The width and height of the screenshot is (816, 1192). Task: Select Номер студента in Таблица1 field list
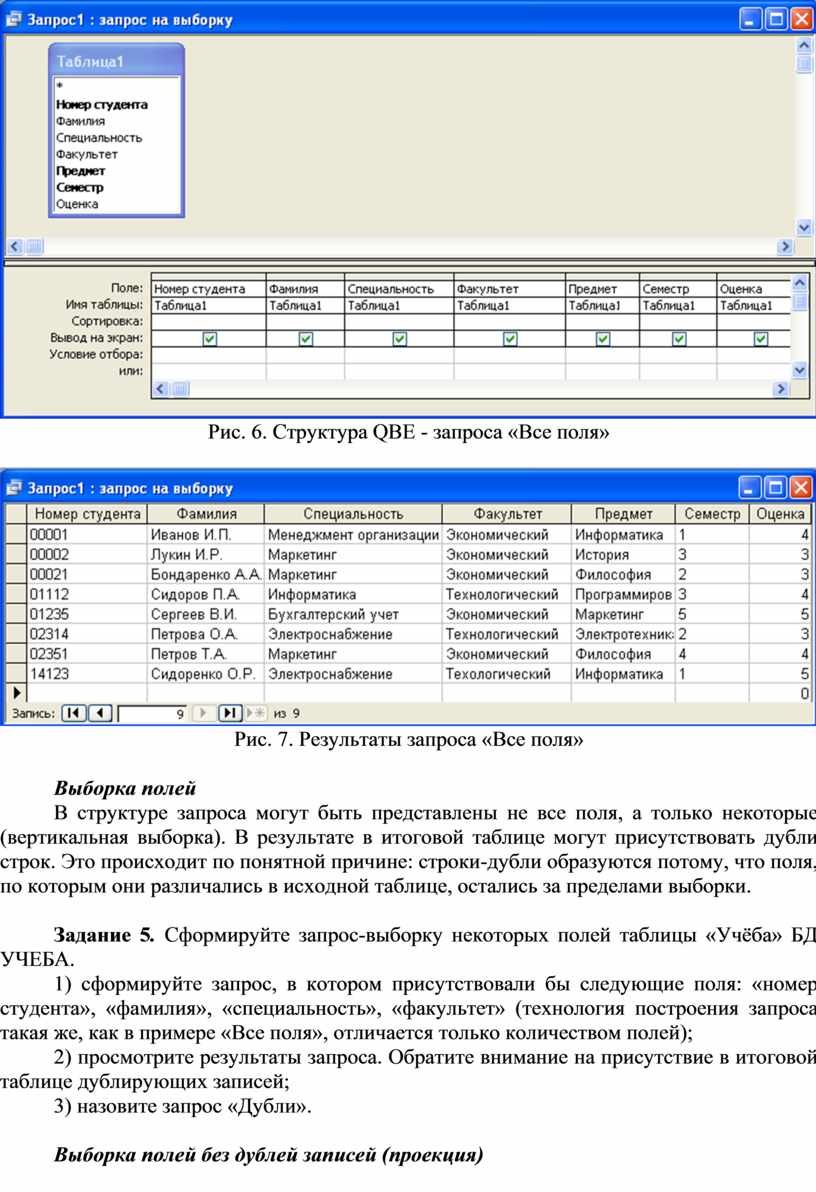point(101,105)
